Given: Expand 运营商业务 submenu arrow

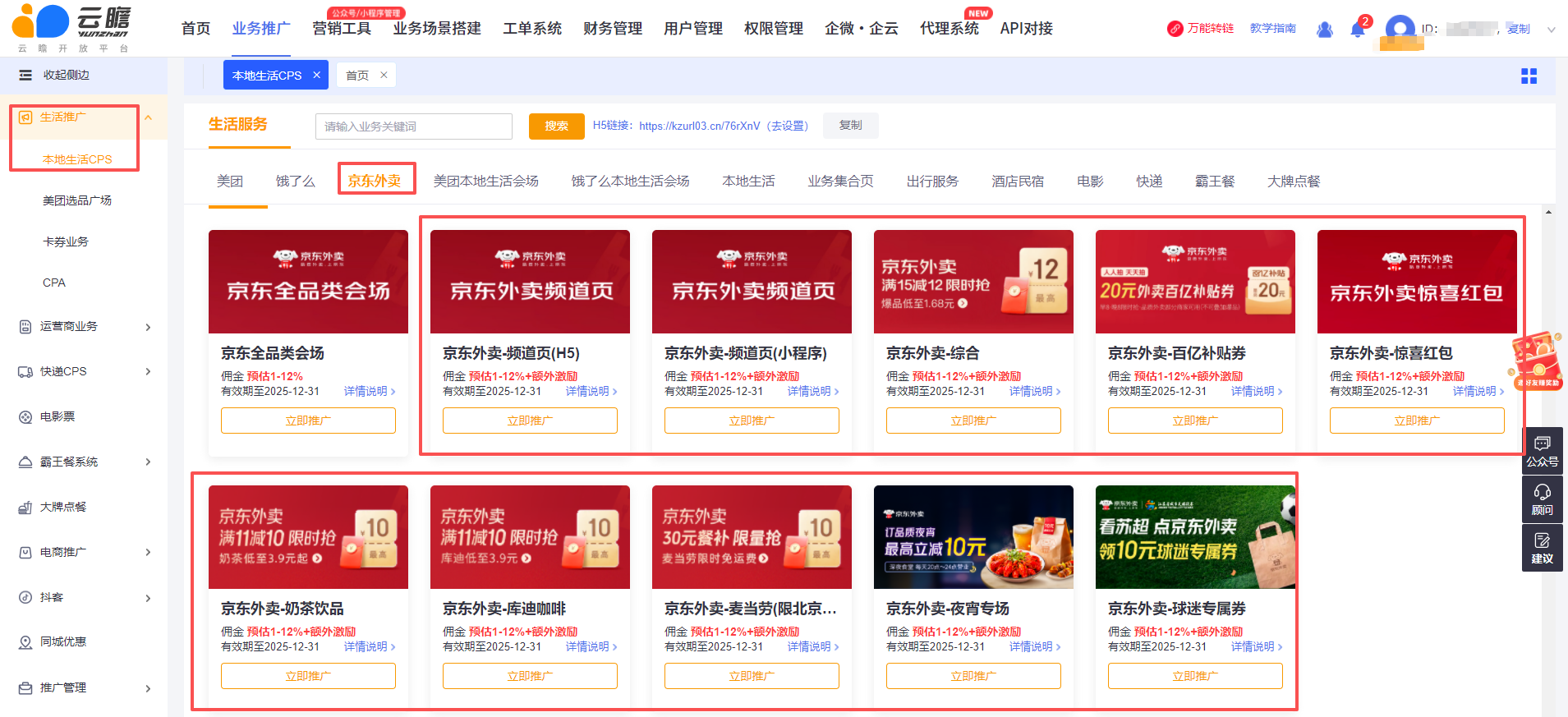Looking at the screenshot, I should pos(148,327).
